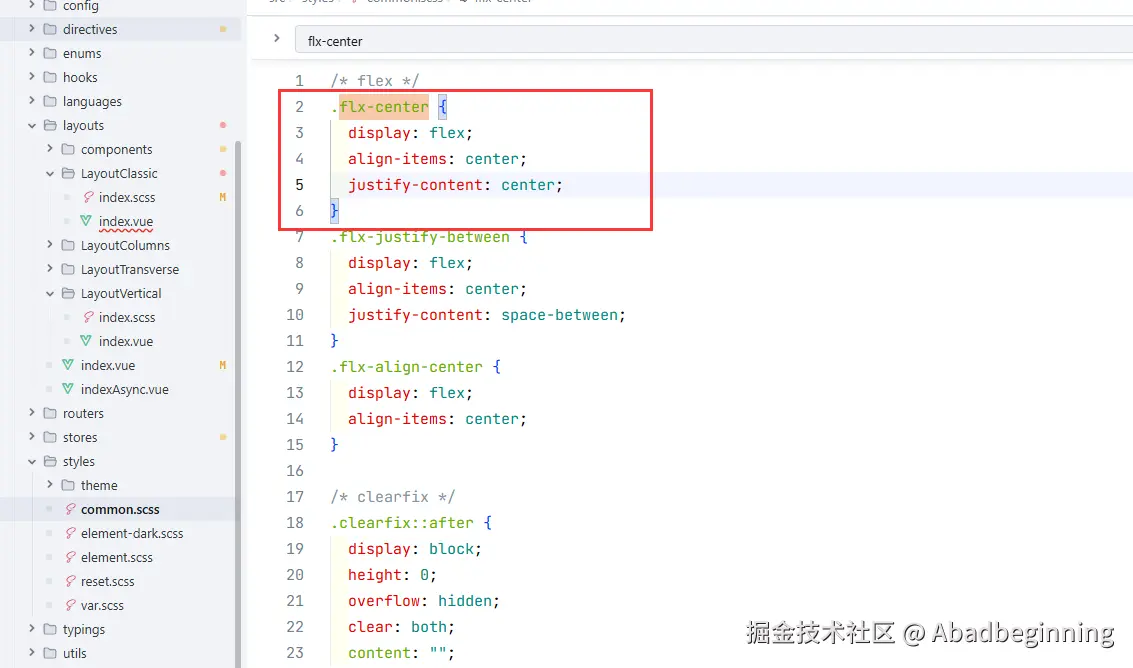Toggle replace chevron beside find box
The image size is (1133, 668).
coord(277,38)
